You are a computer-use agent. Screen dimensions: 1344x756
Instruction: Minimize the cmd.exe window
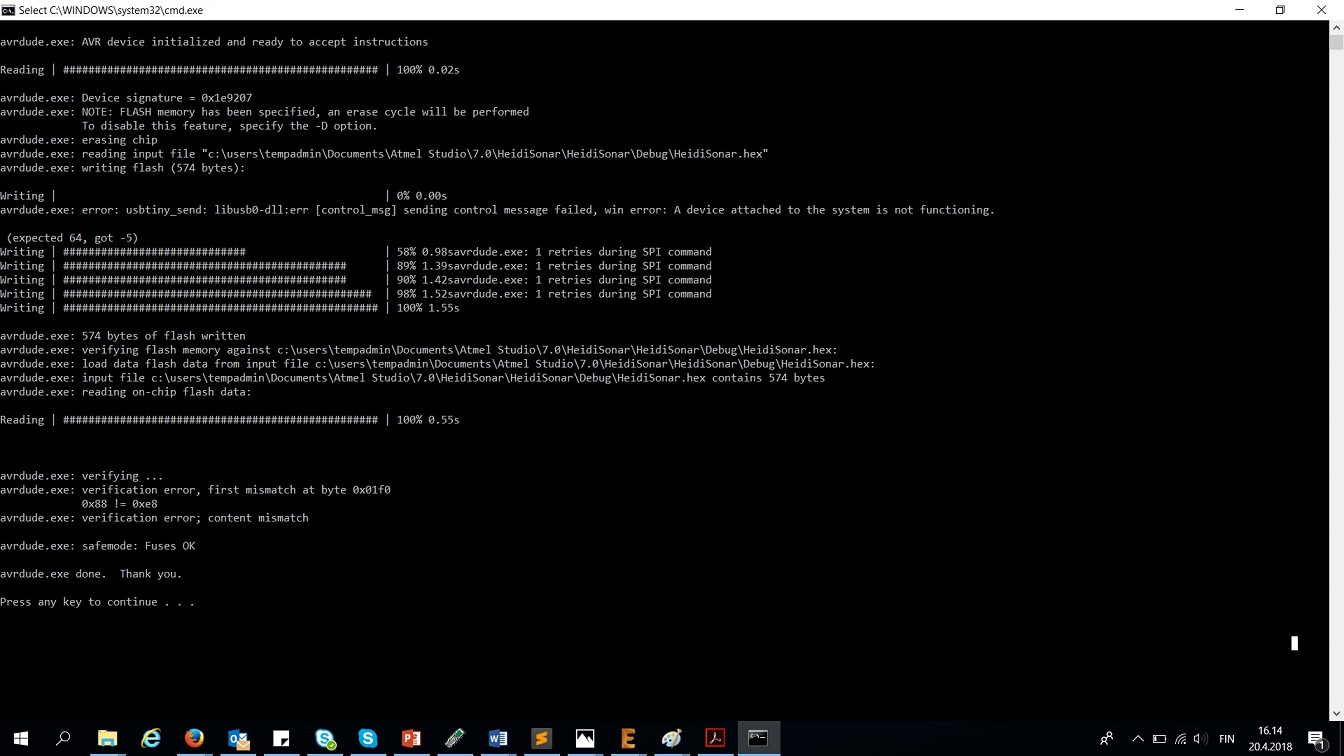[1240, 10]
